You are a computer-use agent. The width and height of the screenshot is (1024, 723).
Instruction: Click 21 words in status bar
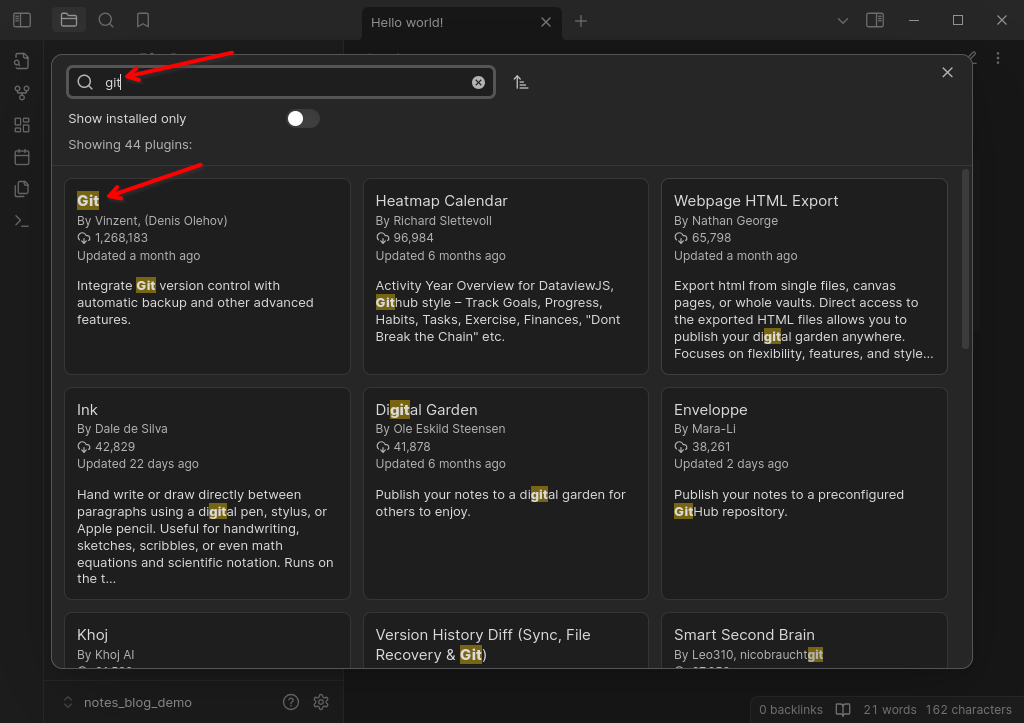889,709
